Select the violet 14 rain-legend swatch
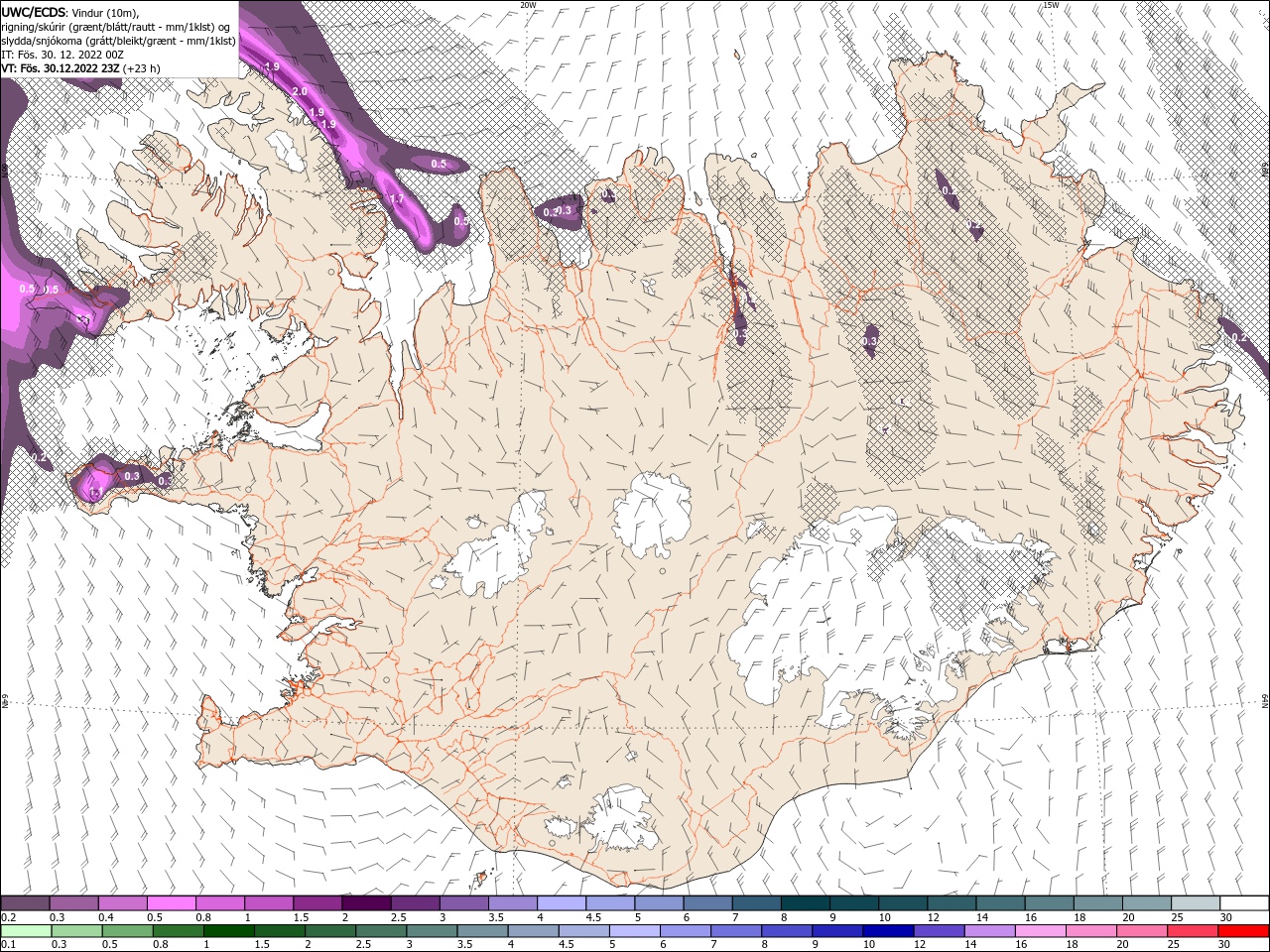Image resolution: width=1270 pixels, height=952 pixels. coord(990,930)
